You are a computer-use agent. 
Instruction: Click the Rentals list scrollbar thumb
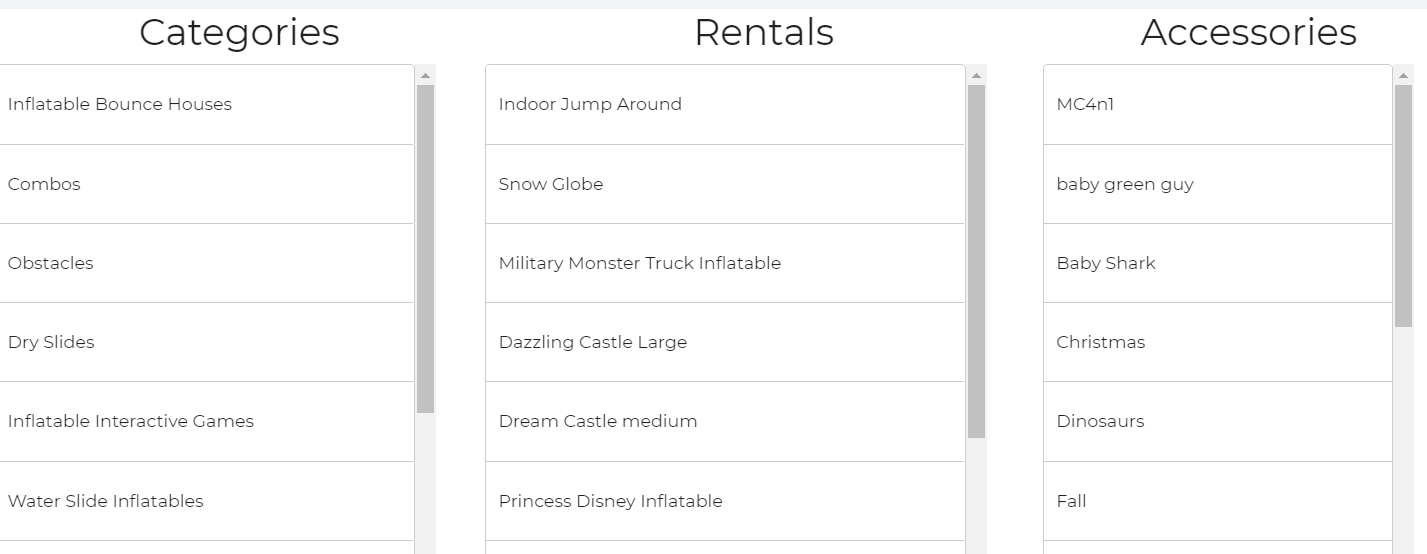(x=976, y=260)
